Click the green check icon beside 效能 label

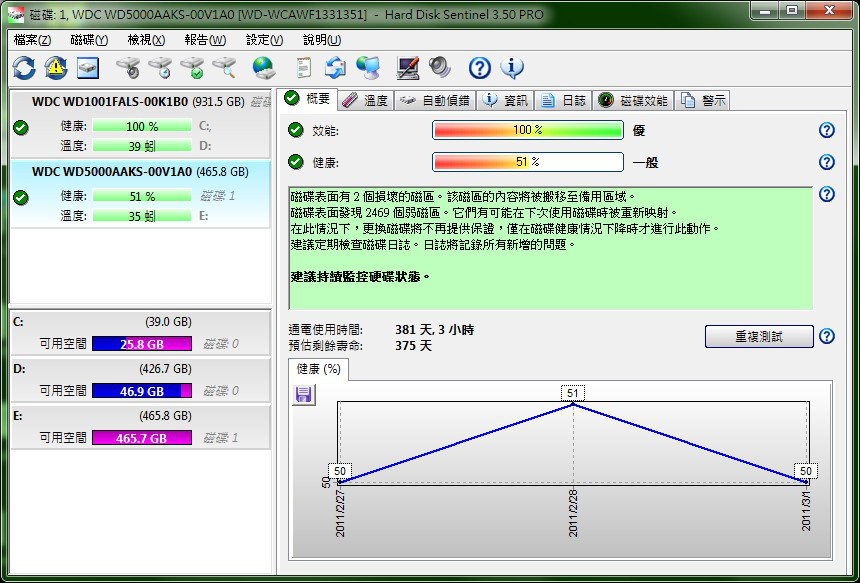pyautogui.click(x=296, y=130)
